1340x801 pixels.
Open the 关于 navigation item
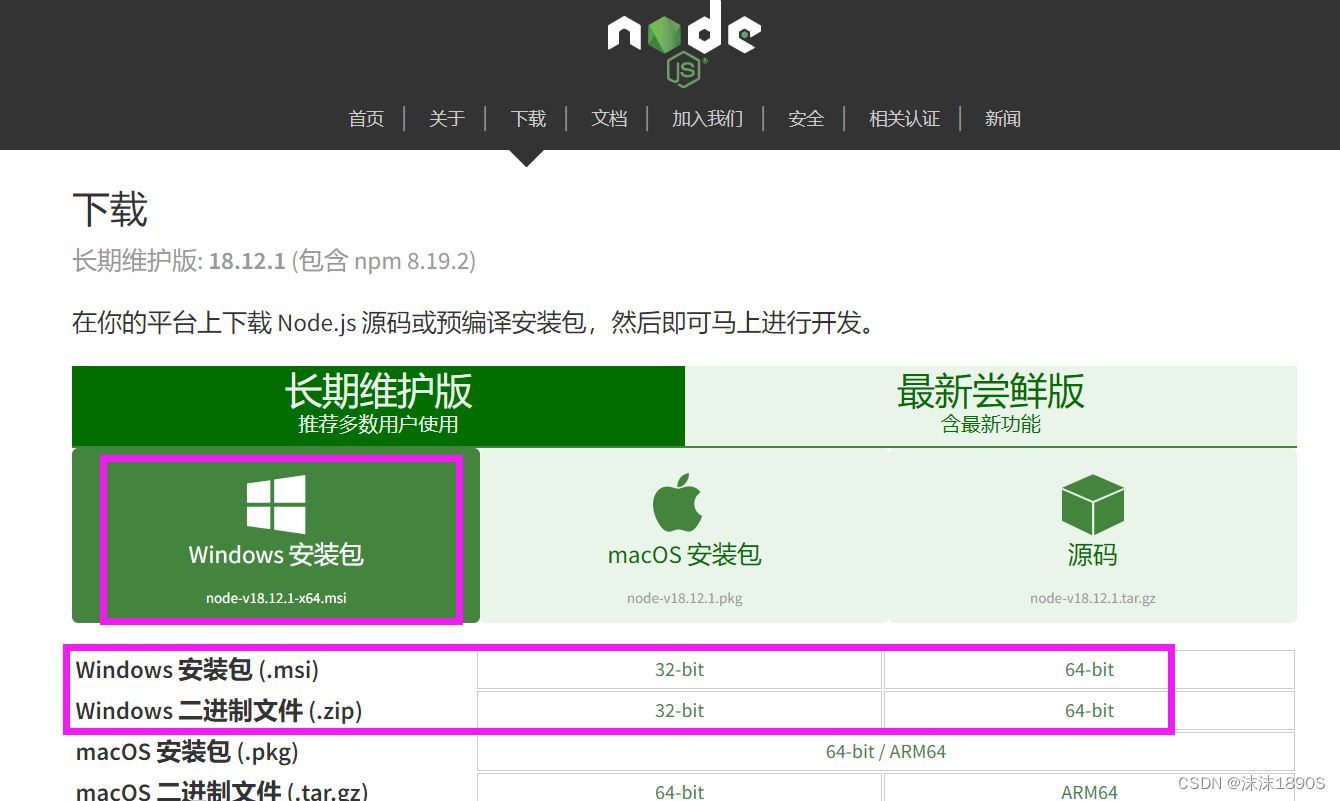click(447, 119)
